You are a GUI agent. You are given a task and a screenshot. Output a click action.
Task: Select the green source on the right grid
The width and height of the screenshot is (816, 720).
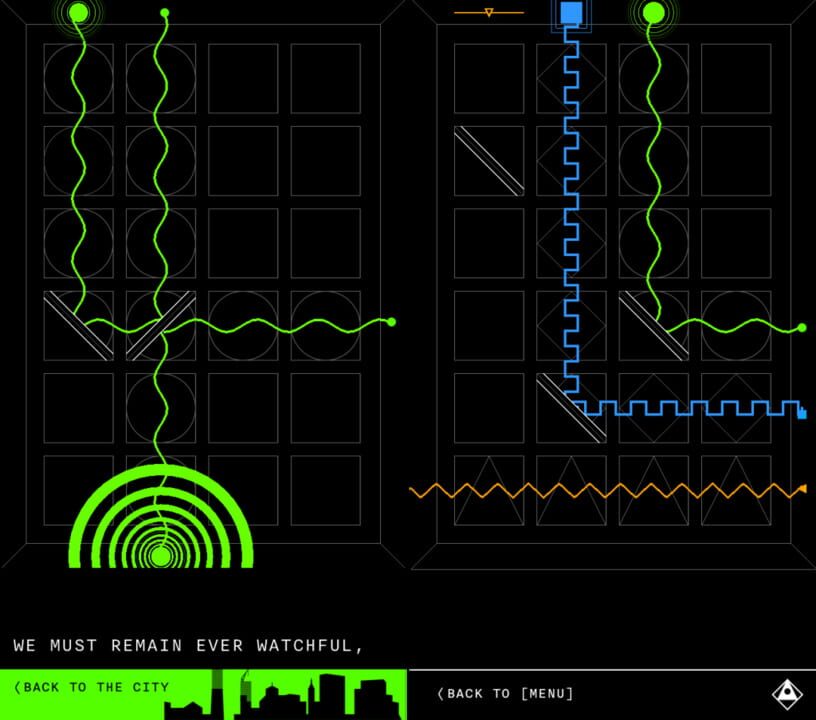652,13
